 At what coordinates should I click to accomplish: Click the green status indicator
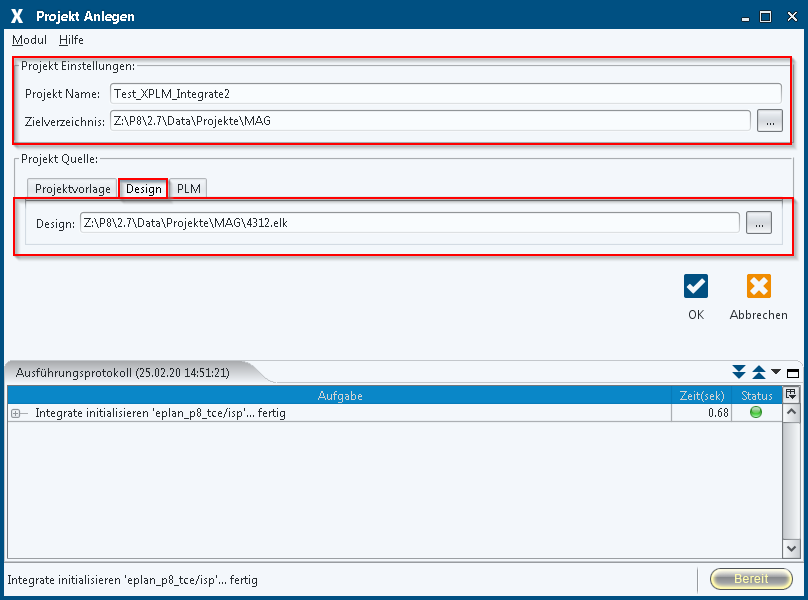click(x=756, y=413)
